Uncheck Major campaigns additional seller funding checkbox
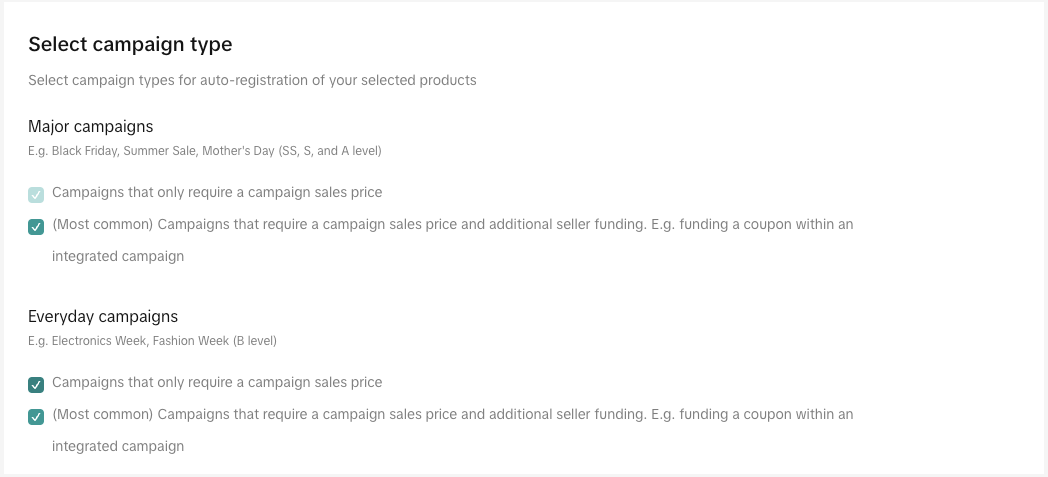 click(36, 227)
